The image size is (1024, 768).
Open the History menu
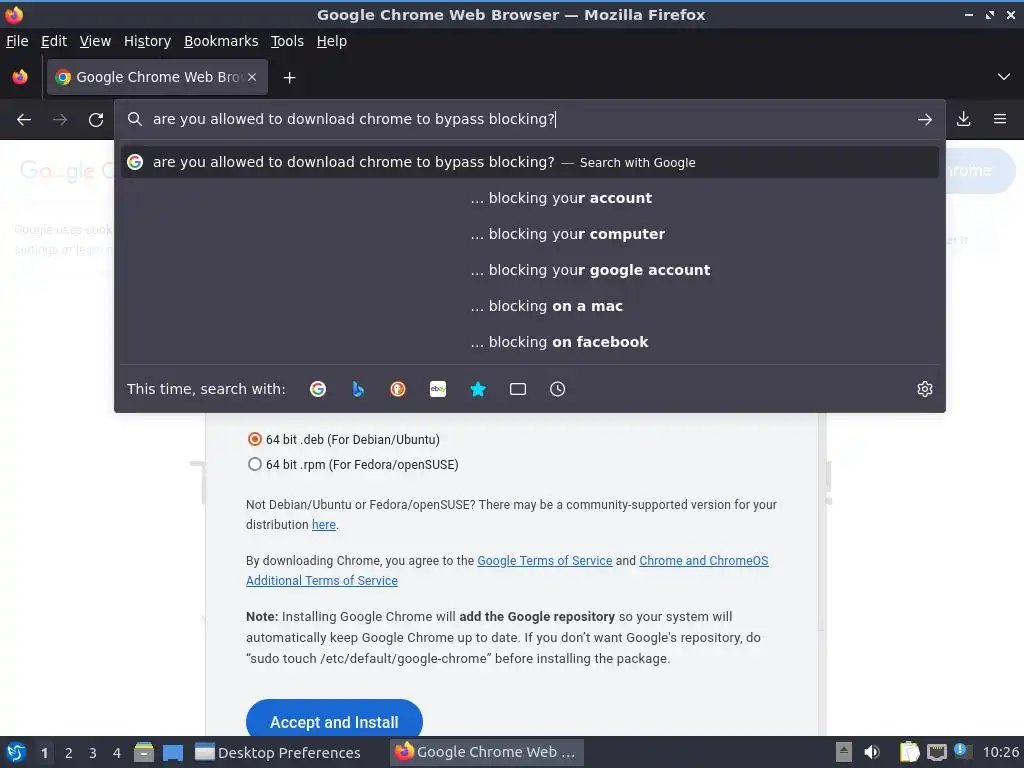pyautogui.click(x=148, y=41)
